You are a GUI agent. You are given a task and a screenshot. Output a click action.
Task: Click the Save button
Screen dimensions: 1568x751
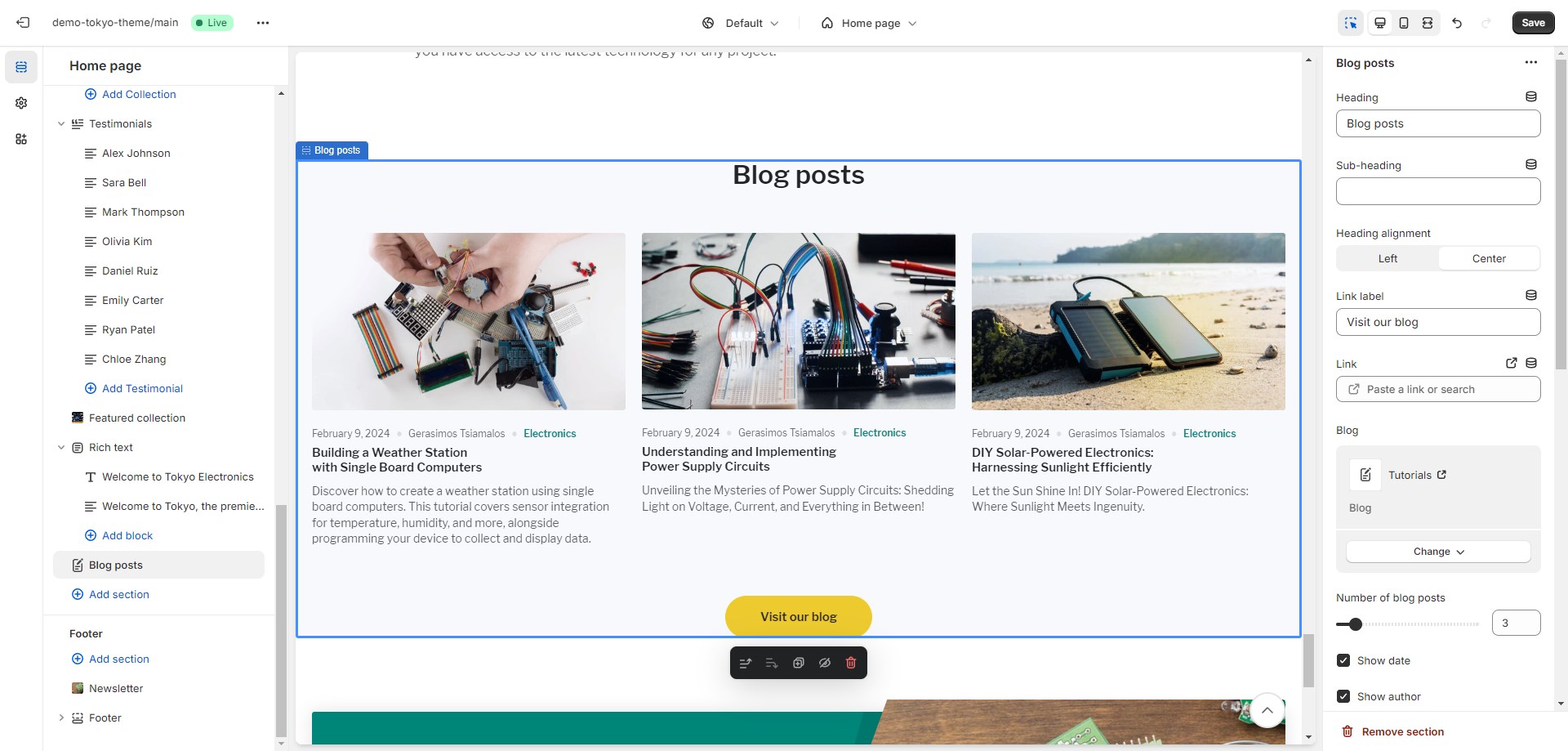pos(1533,23)
